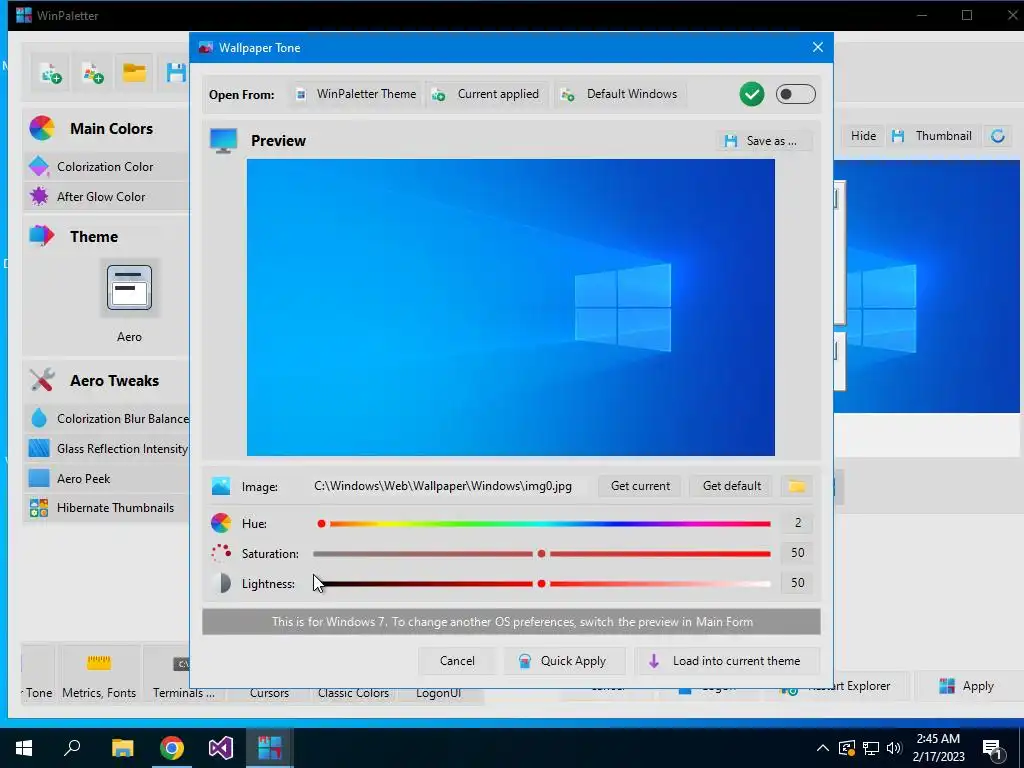Image resolution: width=1024 pixels, height=768 pixels.
Task: Open LogonUI tab
Action: tap(438, 693)
